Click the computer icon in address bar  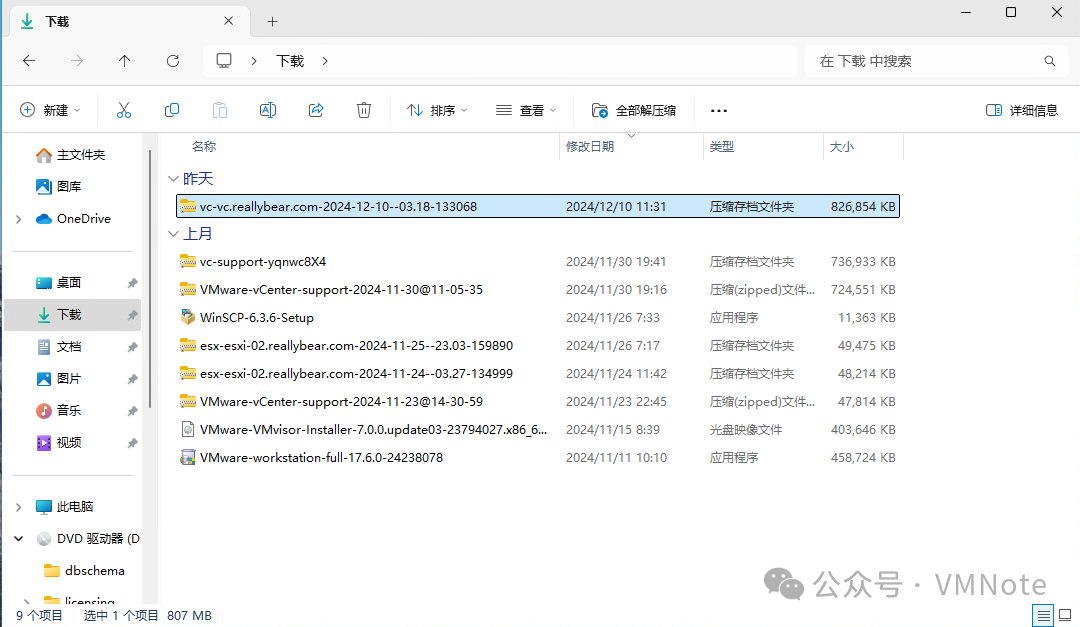pos(224,61)
